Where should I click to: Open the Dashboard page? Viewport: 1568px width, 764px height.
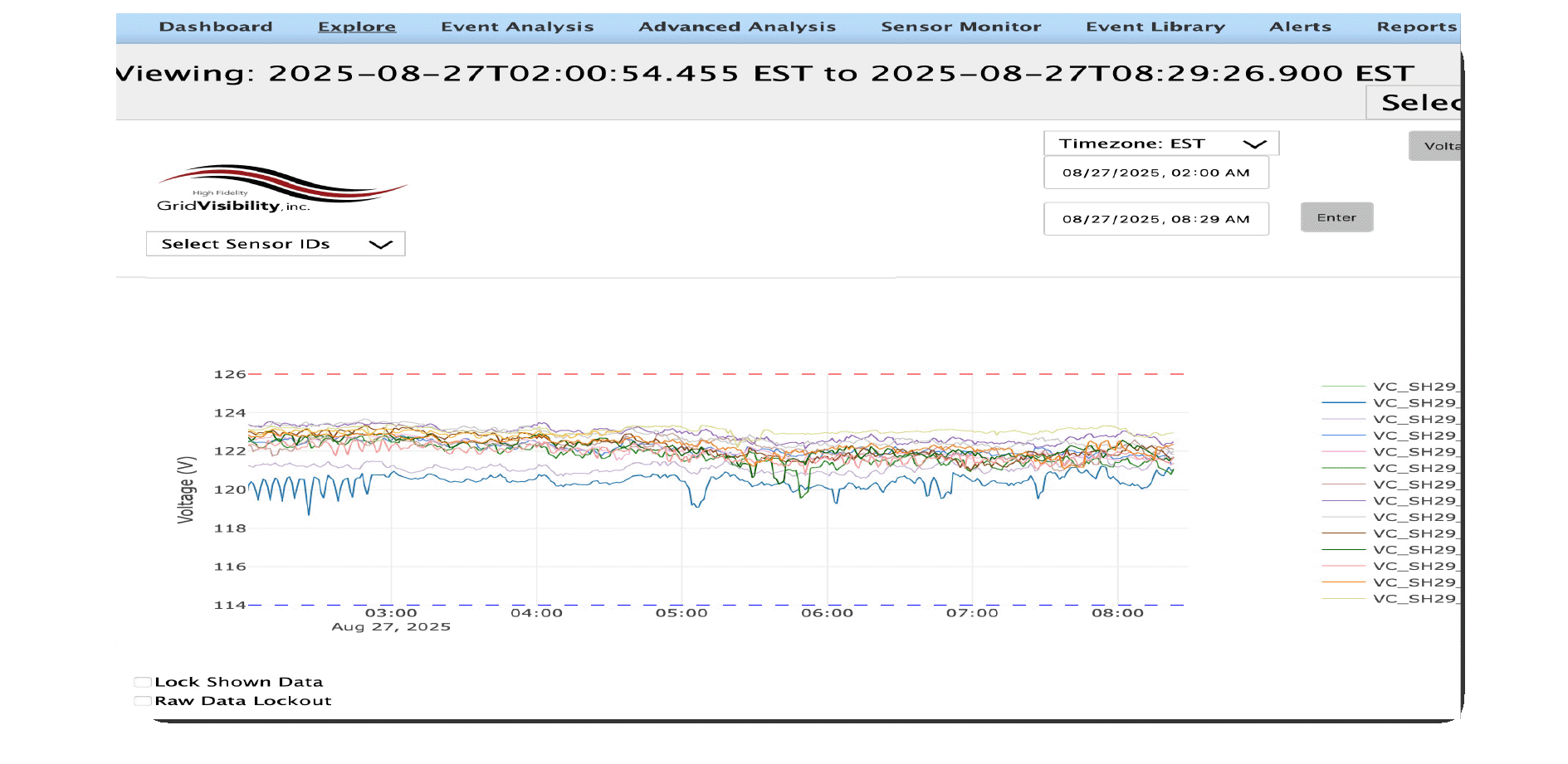pos(216,27)
